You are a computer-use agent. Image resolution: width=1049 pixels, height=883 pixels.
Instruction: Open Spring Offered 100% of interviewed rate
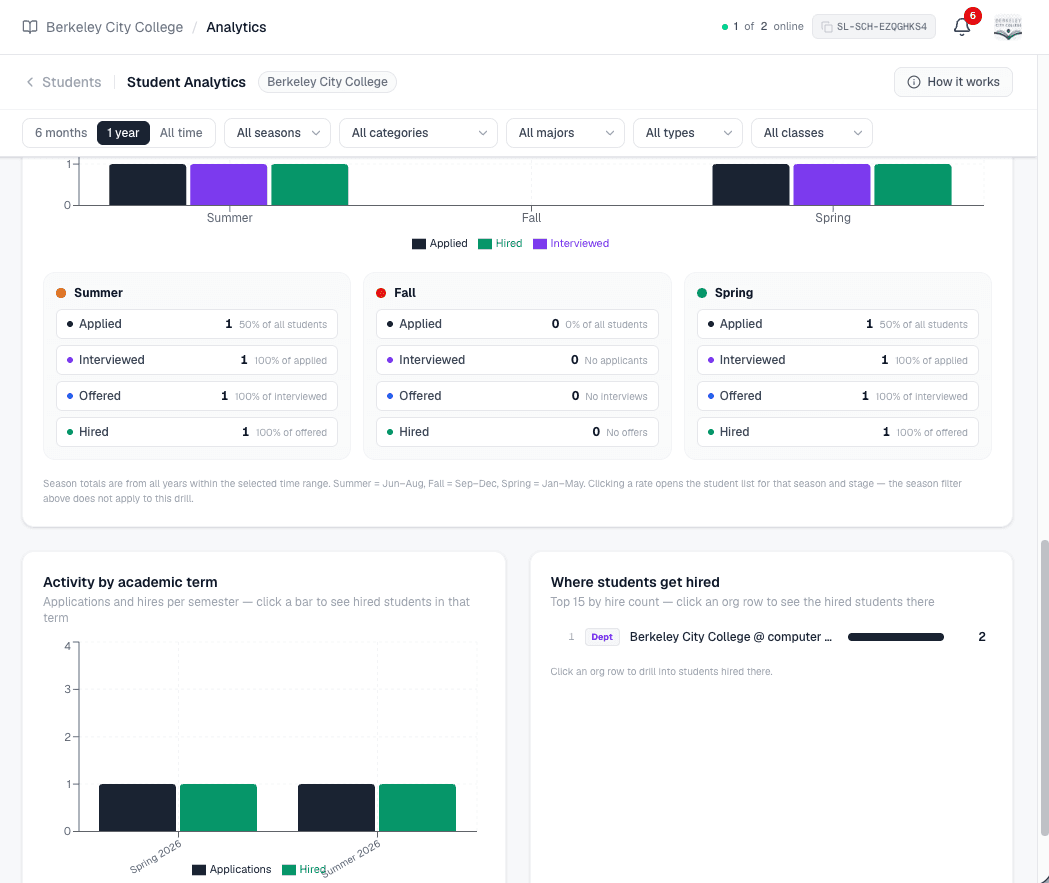[838, 396]
